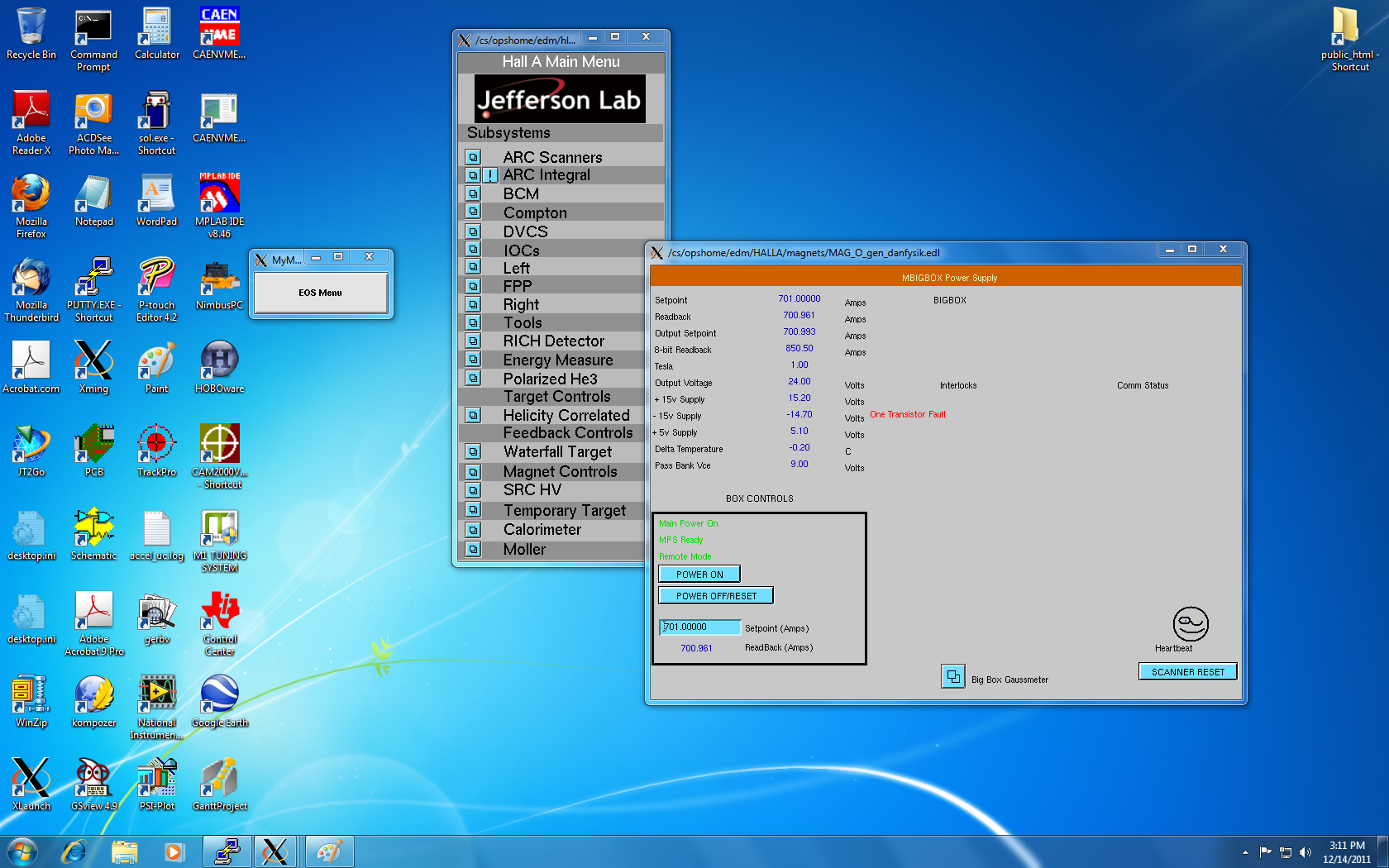Select the Command Prompt desktop shortcut

pos(93,39)
